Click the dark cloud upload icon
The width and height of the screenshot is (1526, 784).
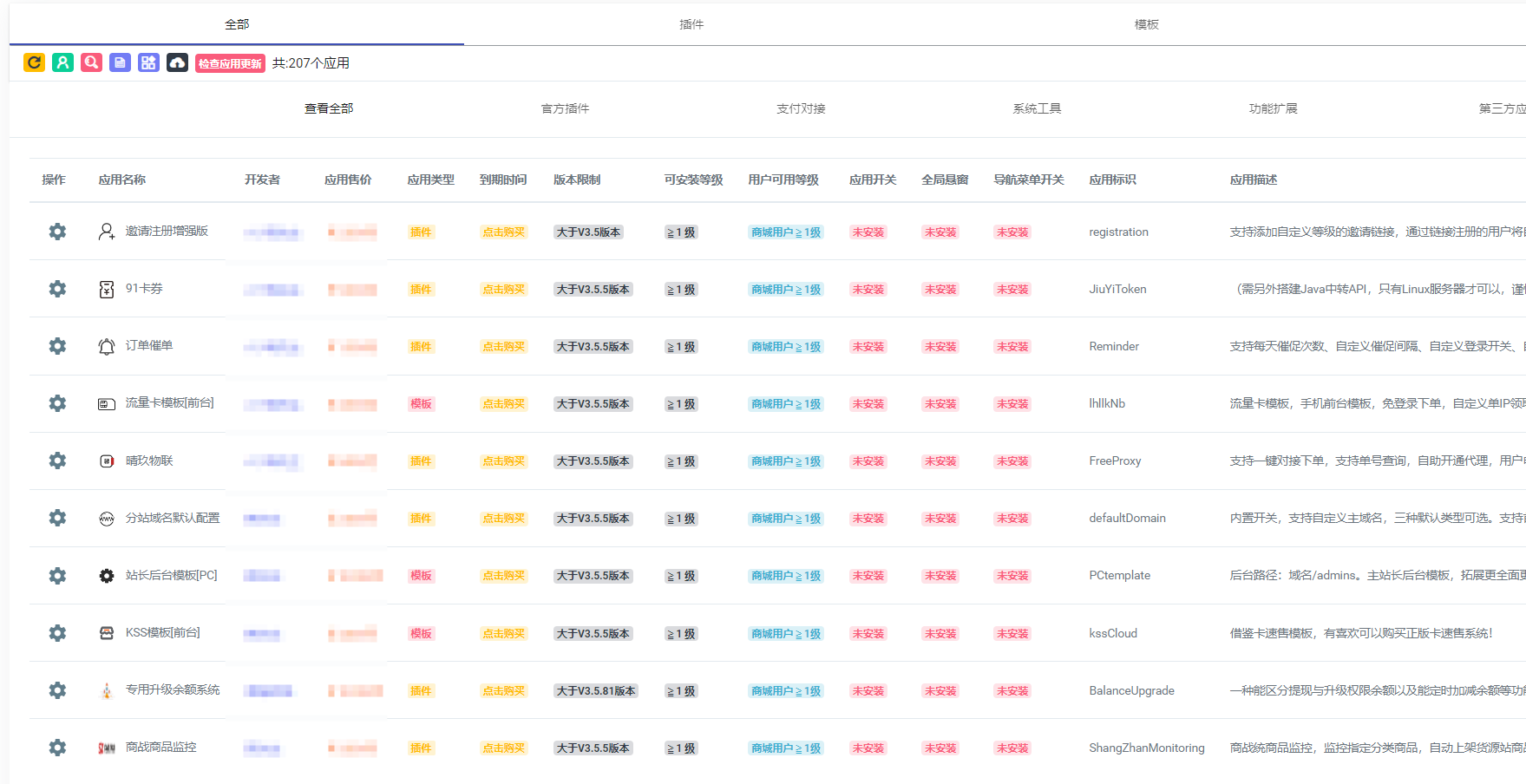click(177, 62)
